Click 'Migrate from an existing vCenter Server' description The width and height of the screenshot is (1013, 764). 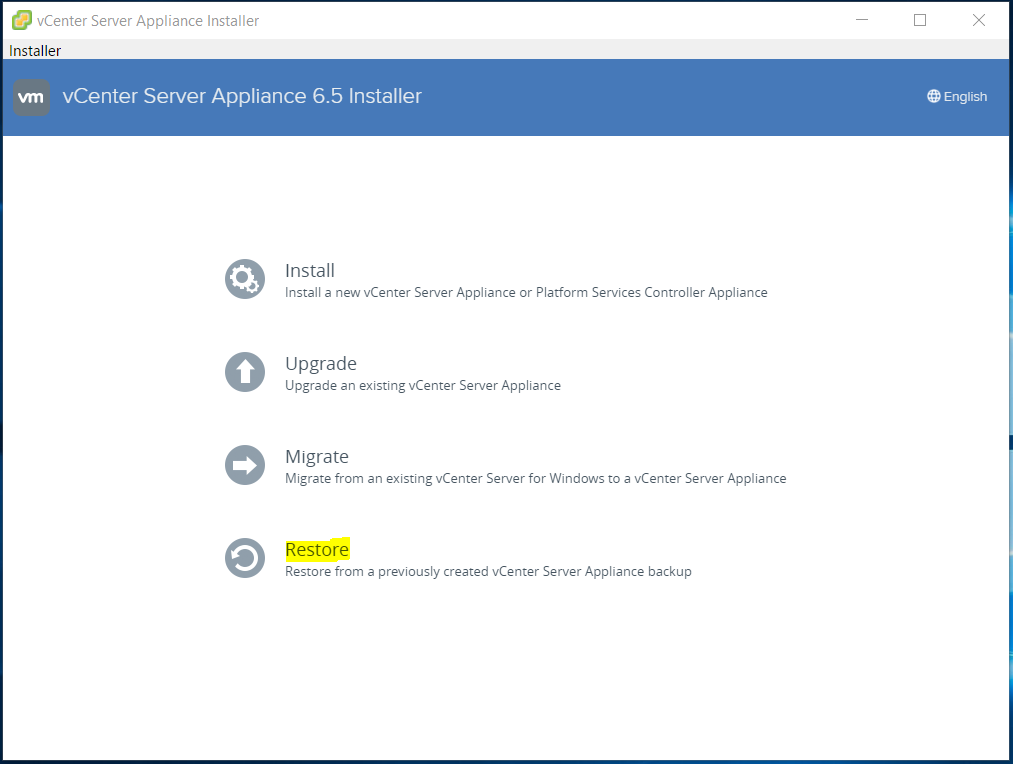(x=536, y=479)
